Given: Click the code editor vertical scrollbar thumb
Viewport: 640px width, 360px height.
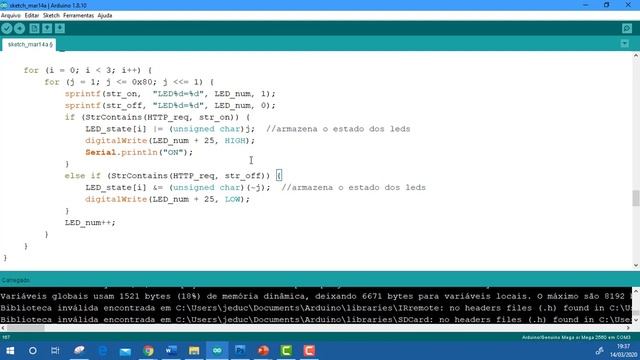Looking at the screenshot, I should [x=636, y=198].
